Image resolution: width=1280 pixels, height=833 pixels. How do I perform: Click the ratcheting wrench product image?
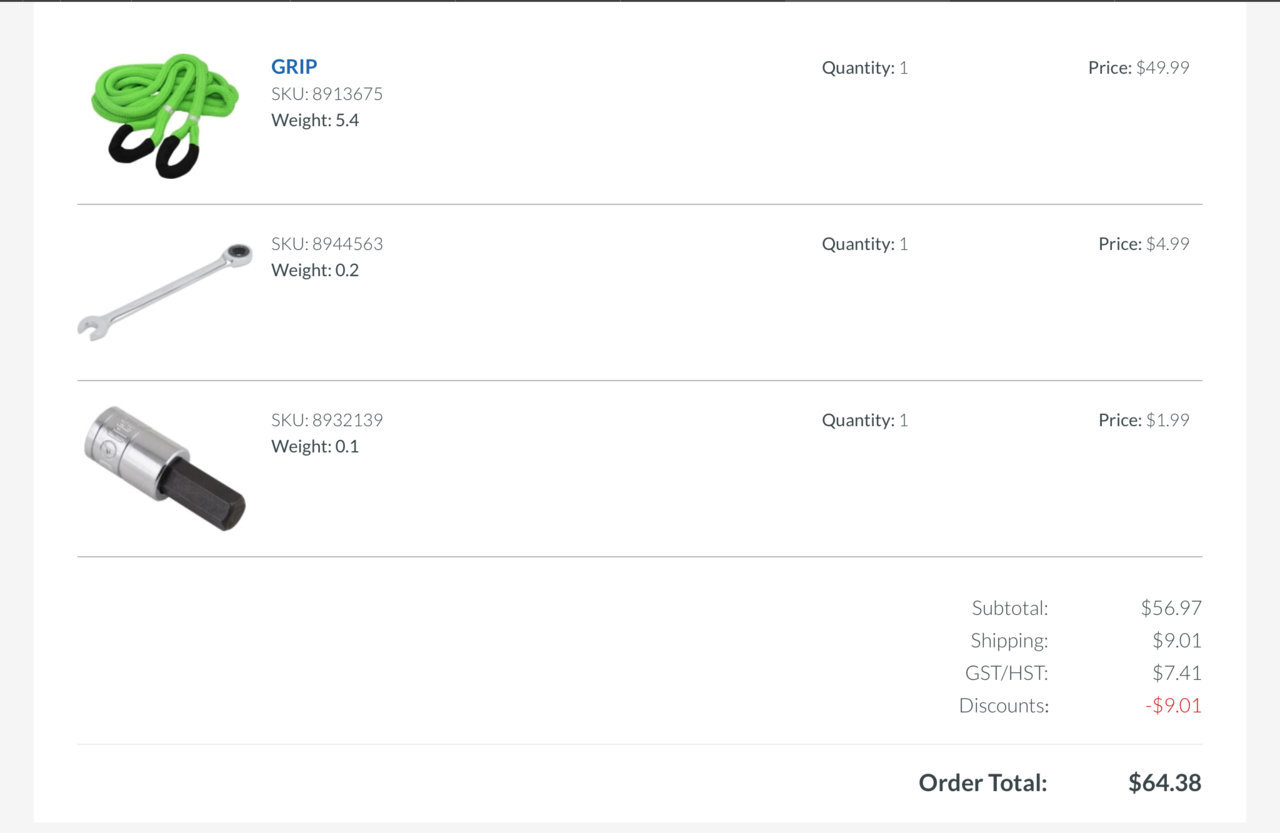pos(165,291)
